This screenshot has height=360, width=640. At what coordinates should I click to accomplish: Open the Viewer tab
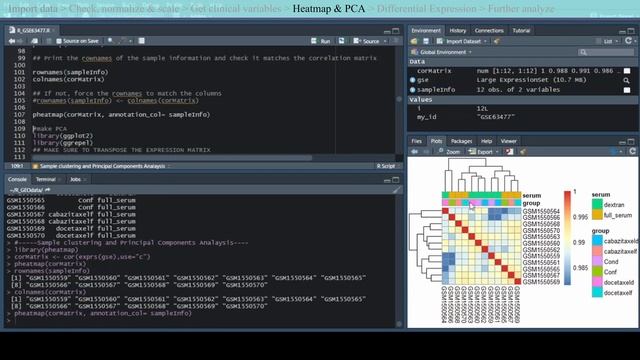[509, 141]
